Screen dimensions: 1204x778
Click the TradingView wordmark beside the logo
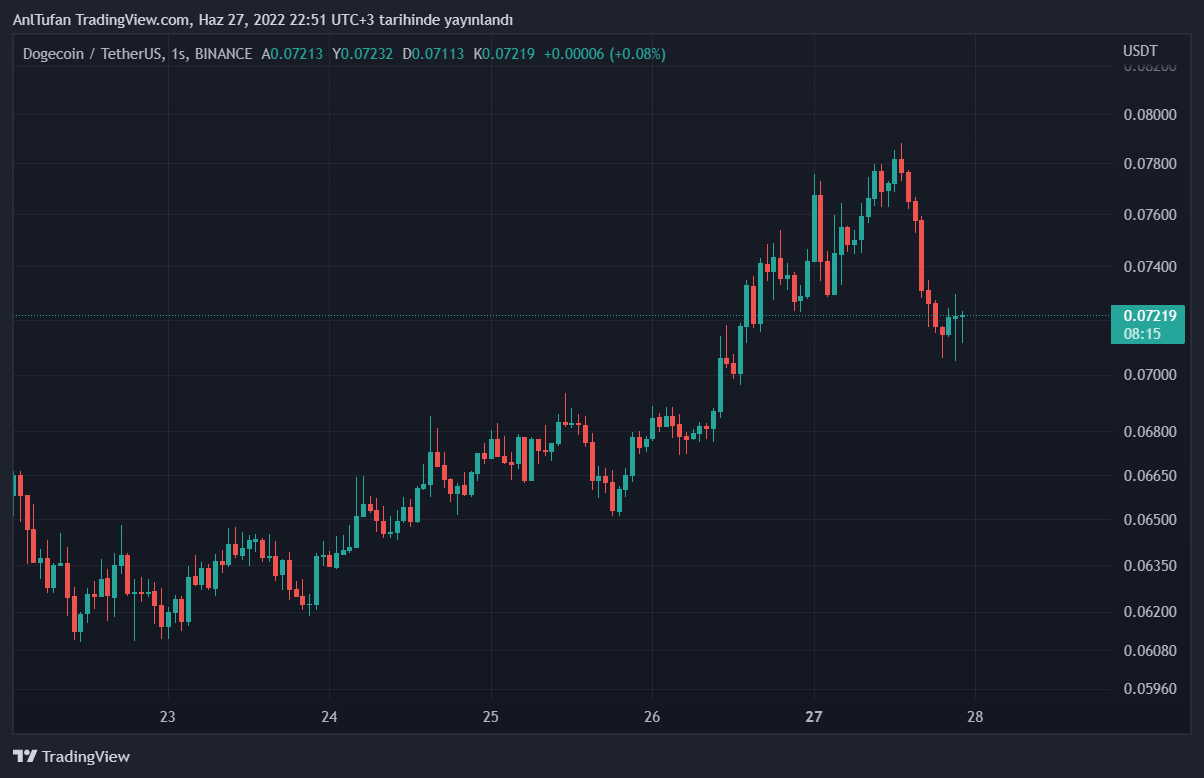(87, 757)
